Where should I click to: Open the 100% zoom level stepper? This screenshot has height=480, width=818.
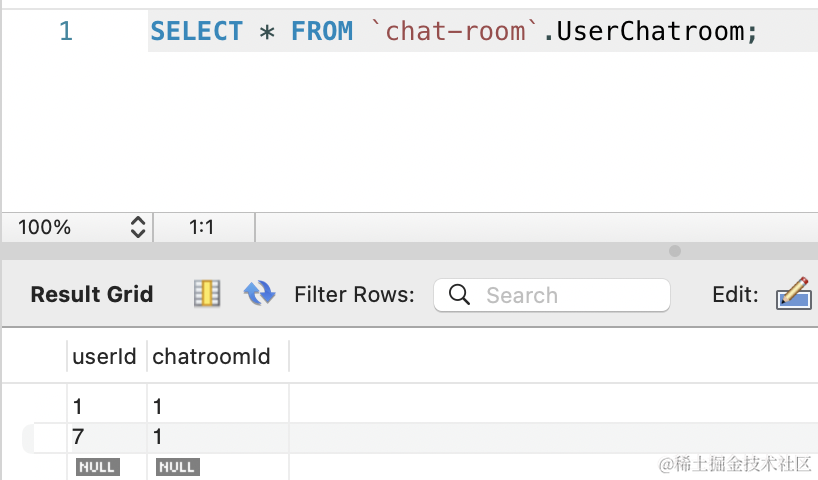point(138,227)
